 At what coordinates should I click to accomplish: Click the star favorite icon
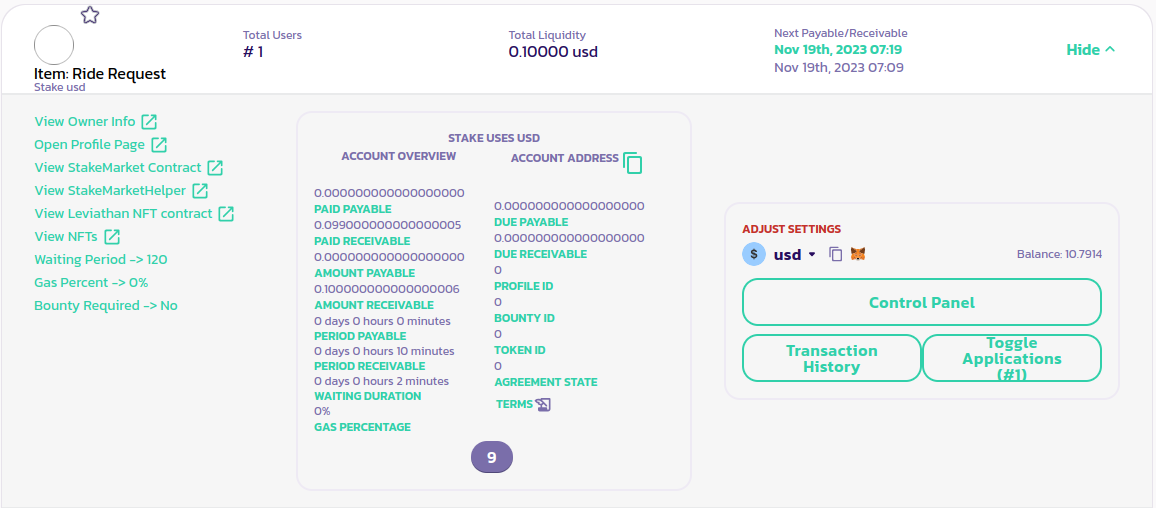[90, 15]
